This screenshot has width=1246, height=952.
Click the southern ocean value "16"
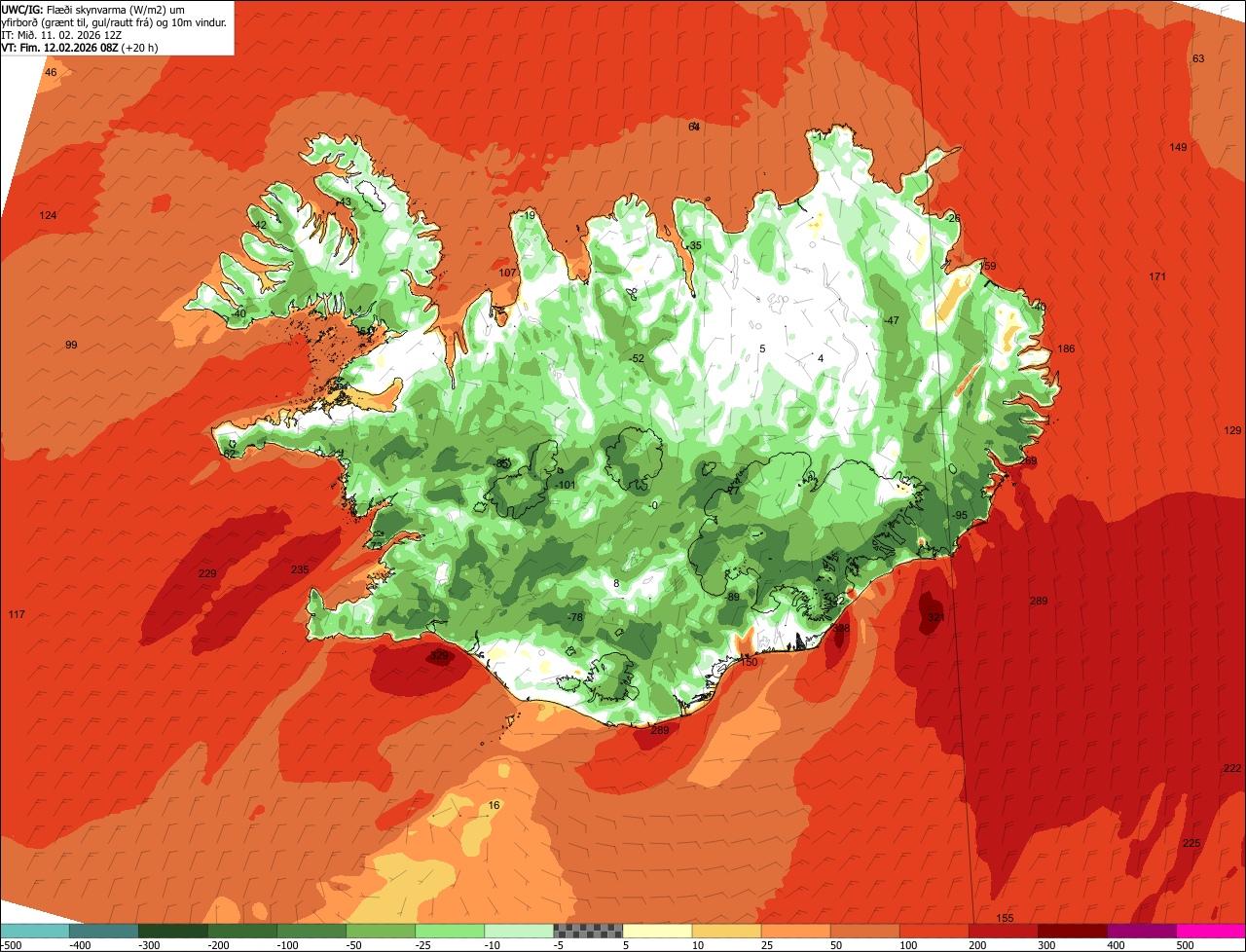[x=494, y=805]
